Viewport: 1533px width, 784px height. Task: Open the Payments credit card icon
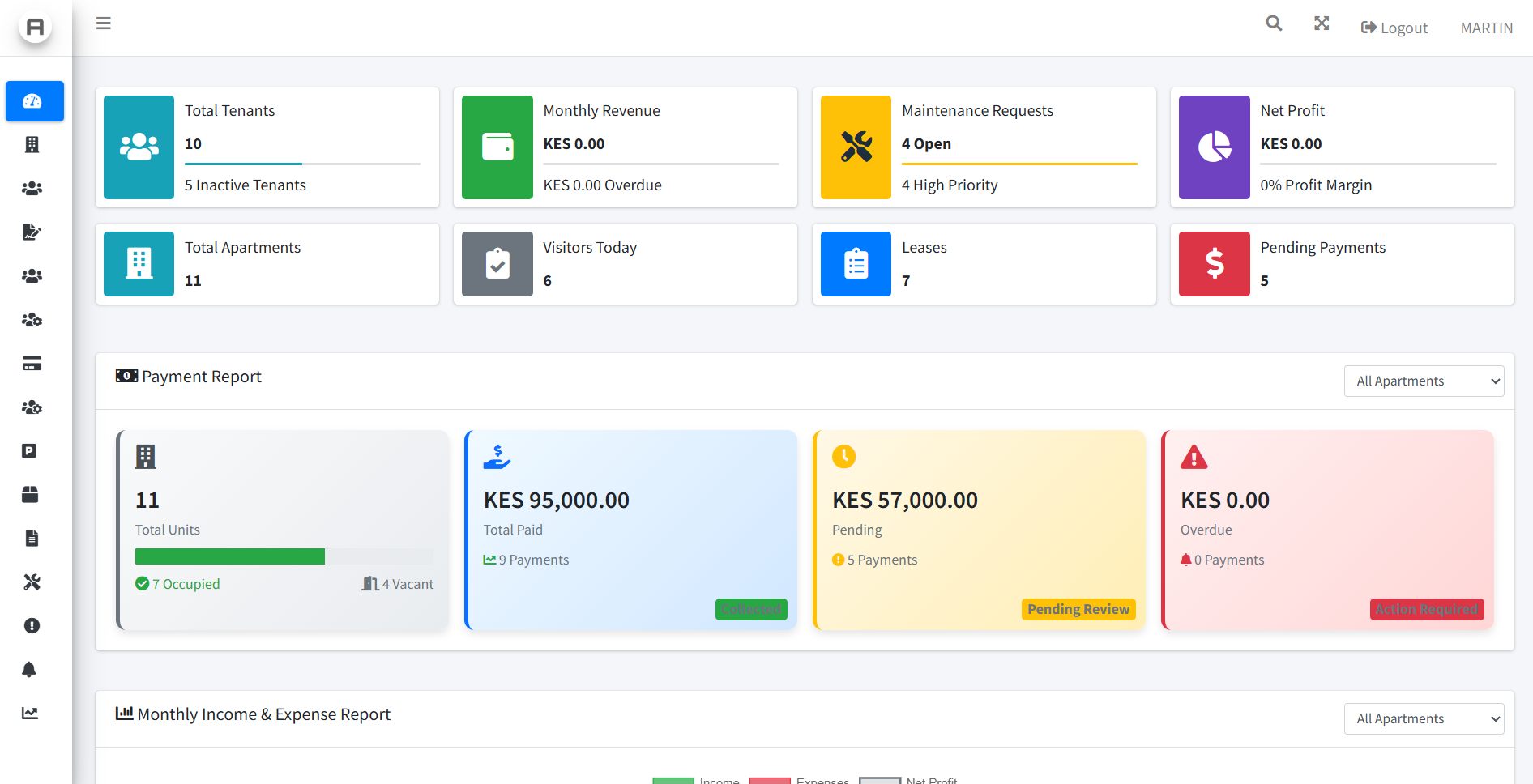(x=32, y=364)
